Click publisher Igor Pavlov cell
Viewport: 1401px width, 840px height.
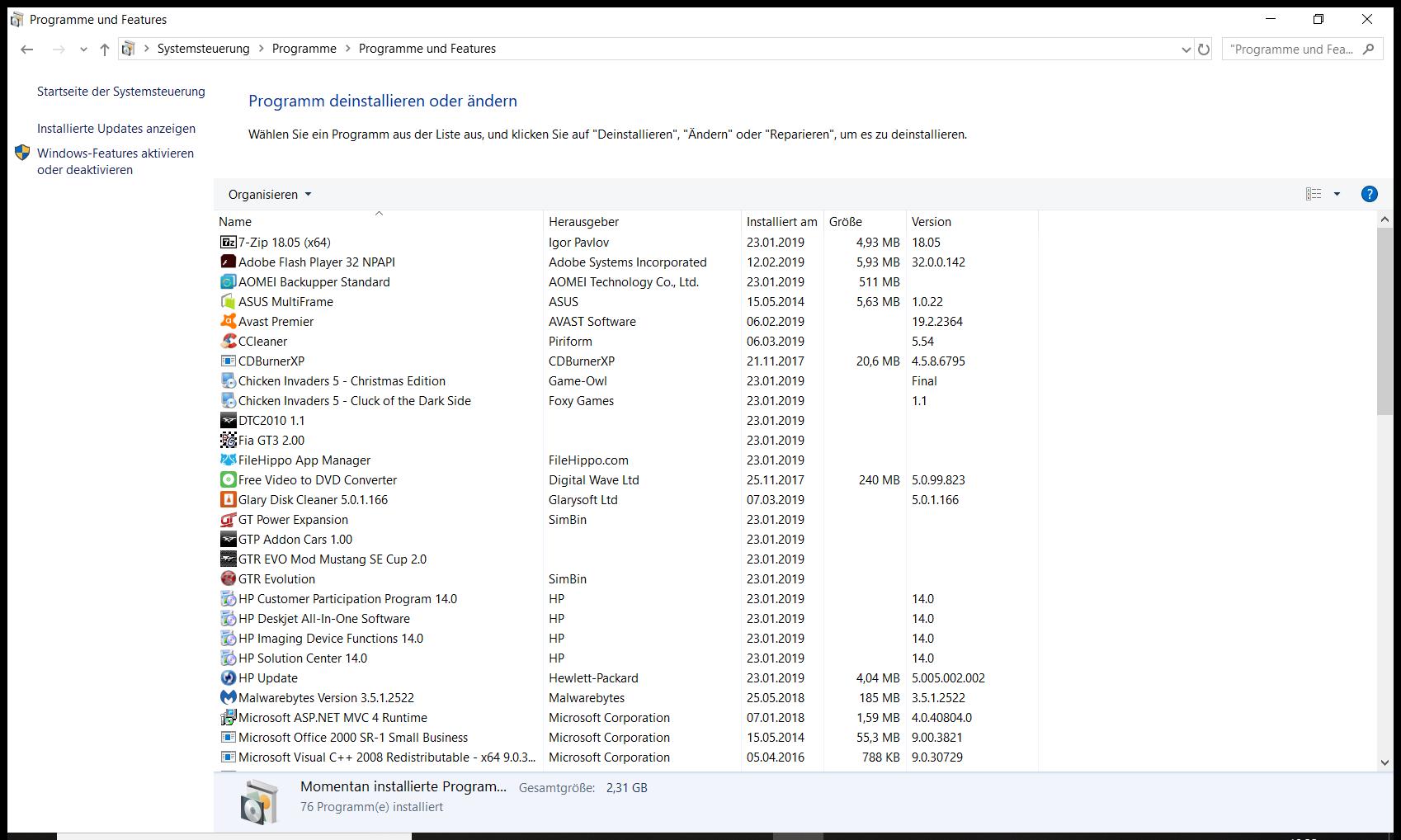(578, 242)
